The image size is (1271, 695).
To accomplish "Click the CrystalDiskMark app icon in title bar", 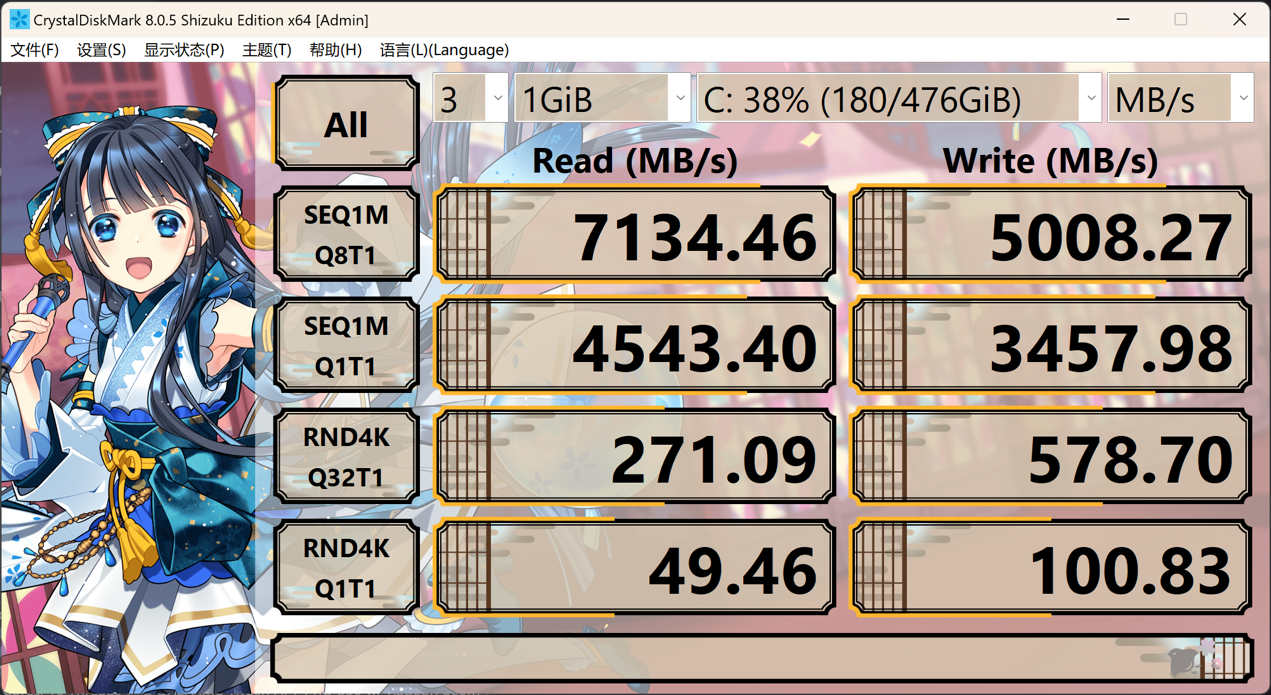I will pos(18,19).
